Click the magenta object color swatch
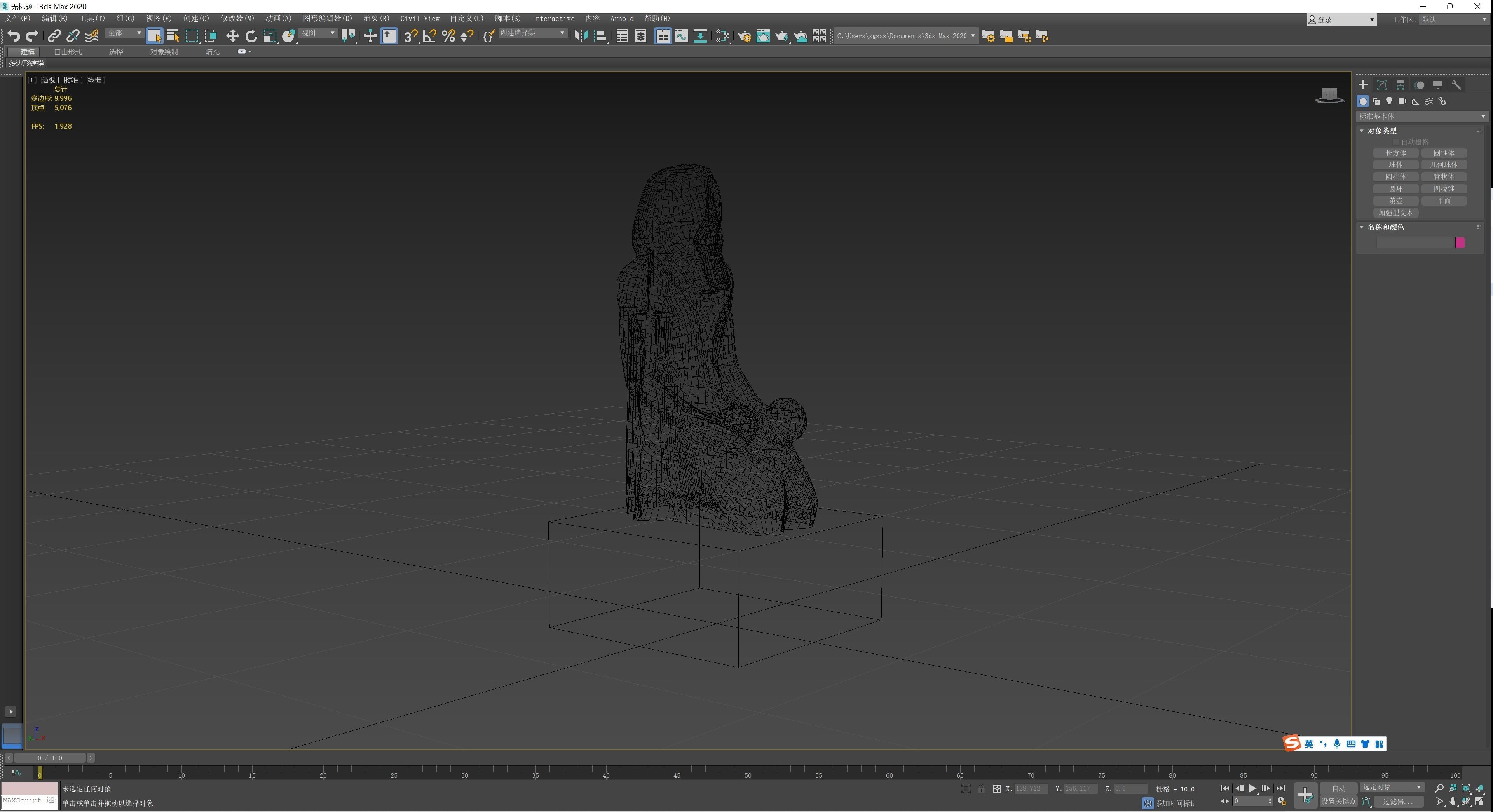 [1460, 243]
